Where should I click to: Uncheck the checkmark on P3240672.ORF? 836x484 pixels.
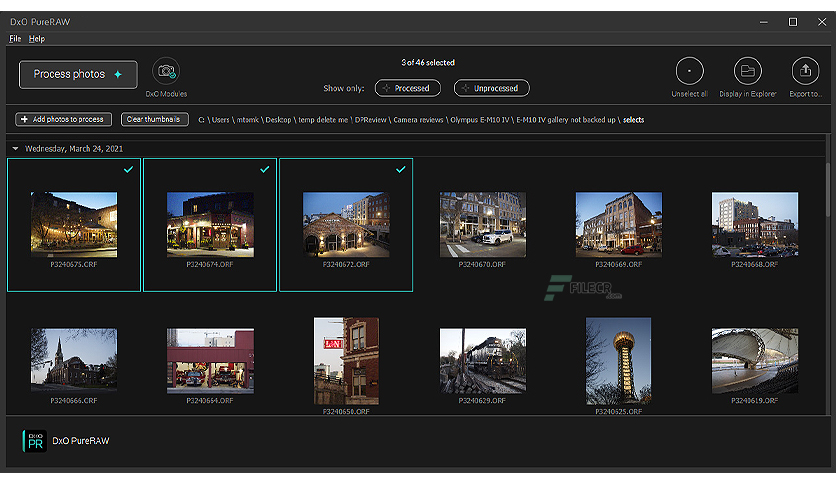point(400,170)
